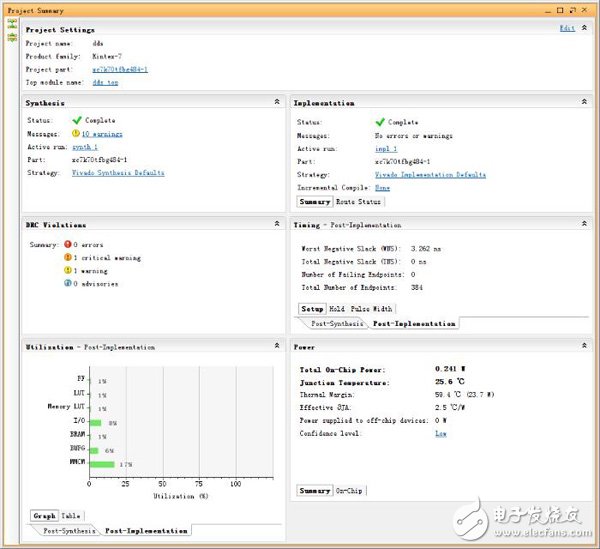
Task: Collapse the Power section
Action: (x=583, y=346)
